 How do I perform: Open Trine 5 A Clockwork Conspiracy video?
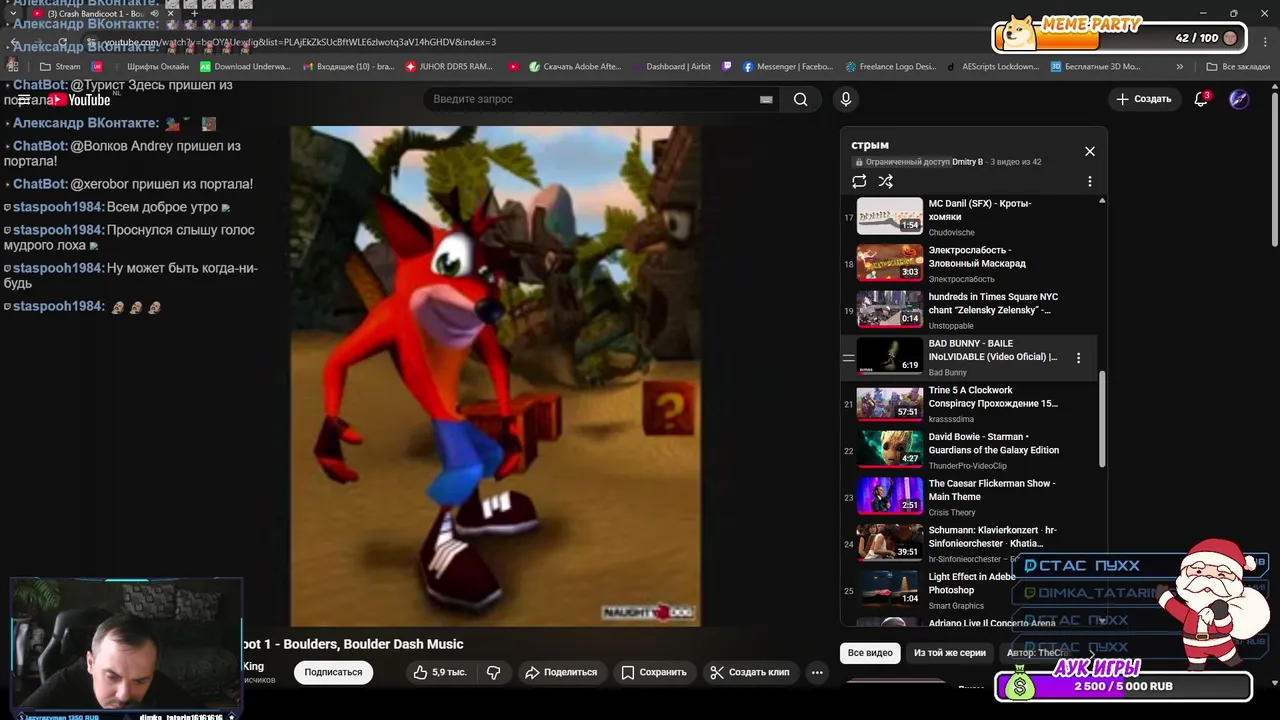[969, 403]
